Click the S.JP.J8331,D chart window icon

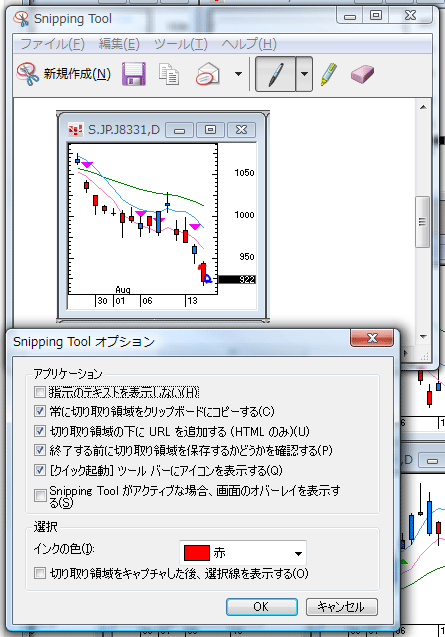tap(76, 130)
